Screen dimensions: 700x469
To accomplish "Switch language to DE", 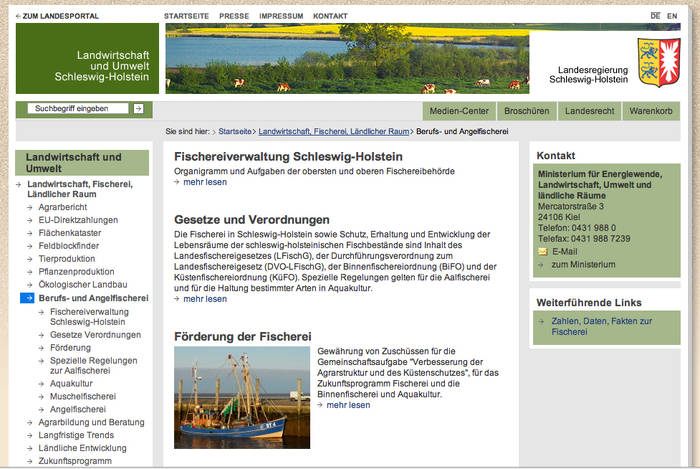I will [x=655, y=16].
